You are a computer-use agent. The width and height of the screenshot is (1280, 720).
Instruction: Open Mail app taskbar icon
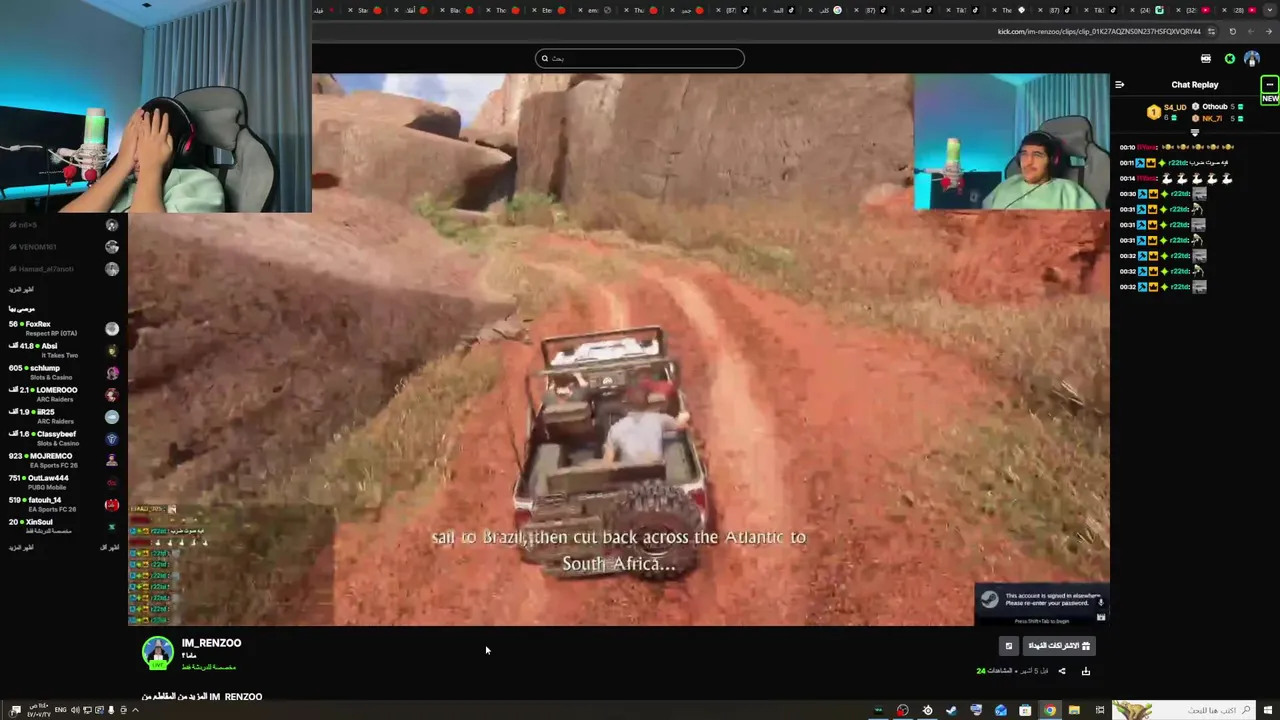coord(1001,710)
